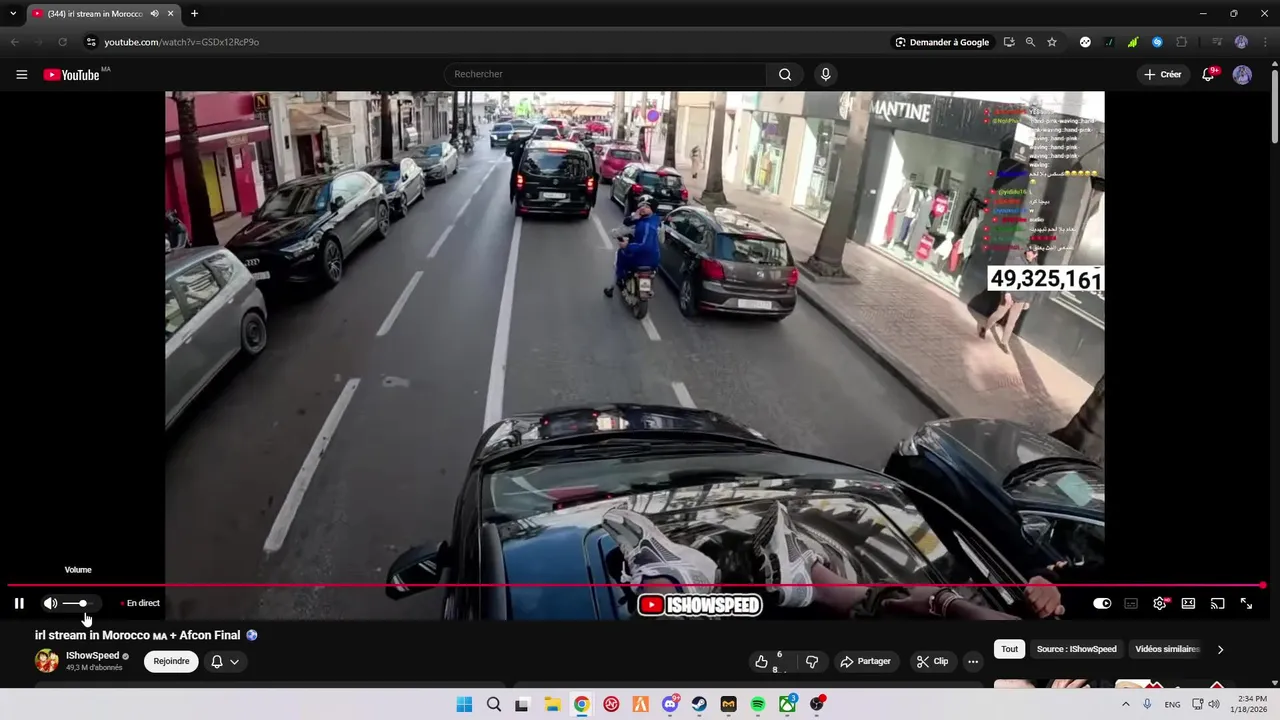
Task: Mute the video with the speaker icon
Action: click(50, 603)
